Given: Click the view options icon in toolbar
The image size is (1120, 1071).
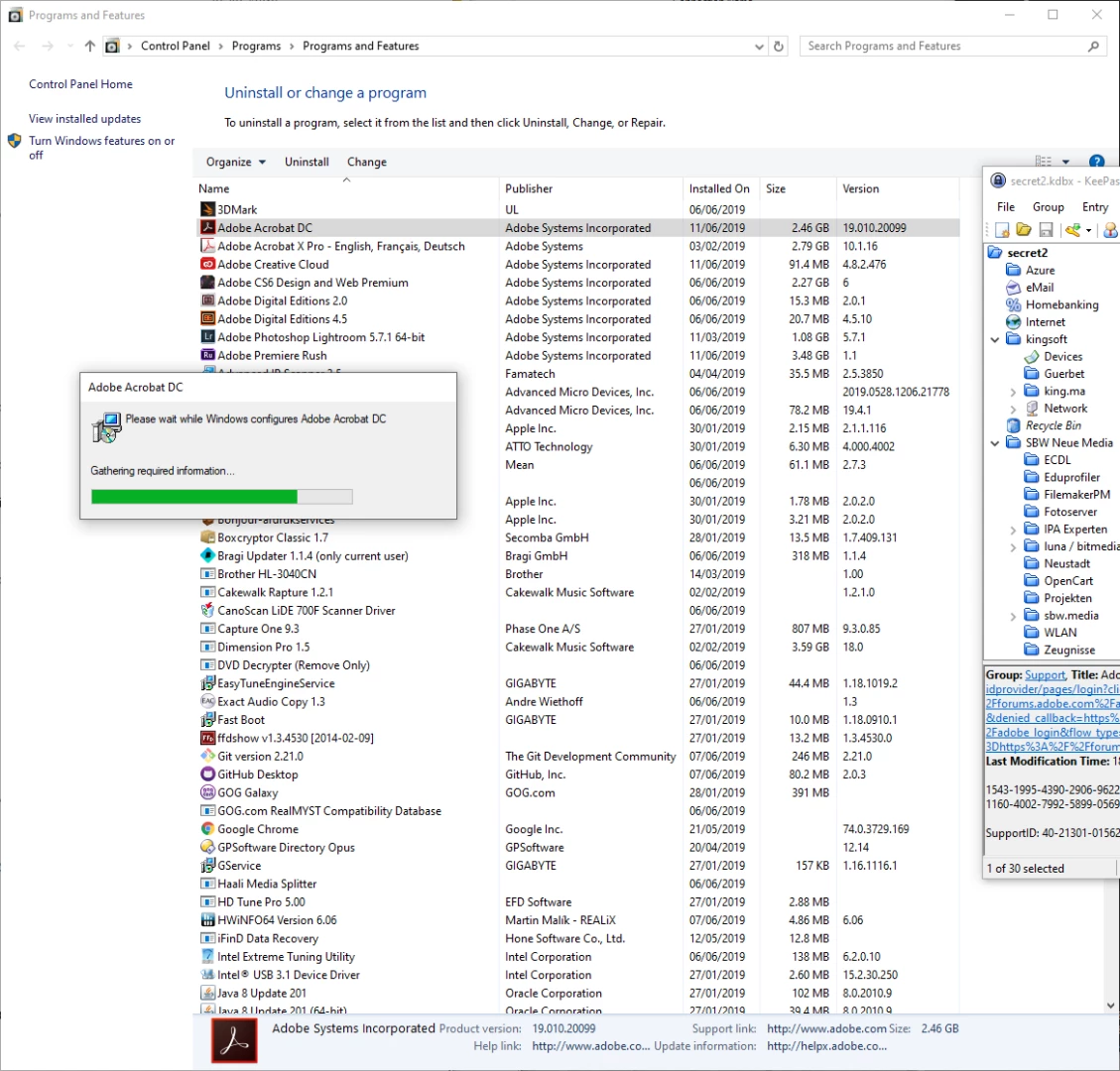Looking at the screenshot, I should coord(1044,162).
